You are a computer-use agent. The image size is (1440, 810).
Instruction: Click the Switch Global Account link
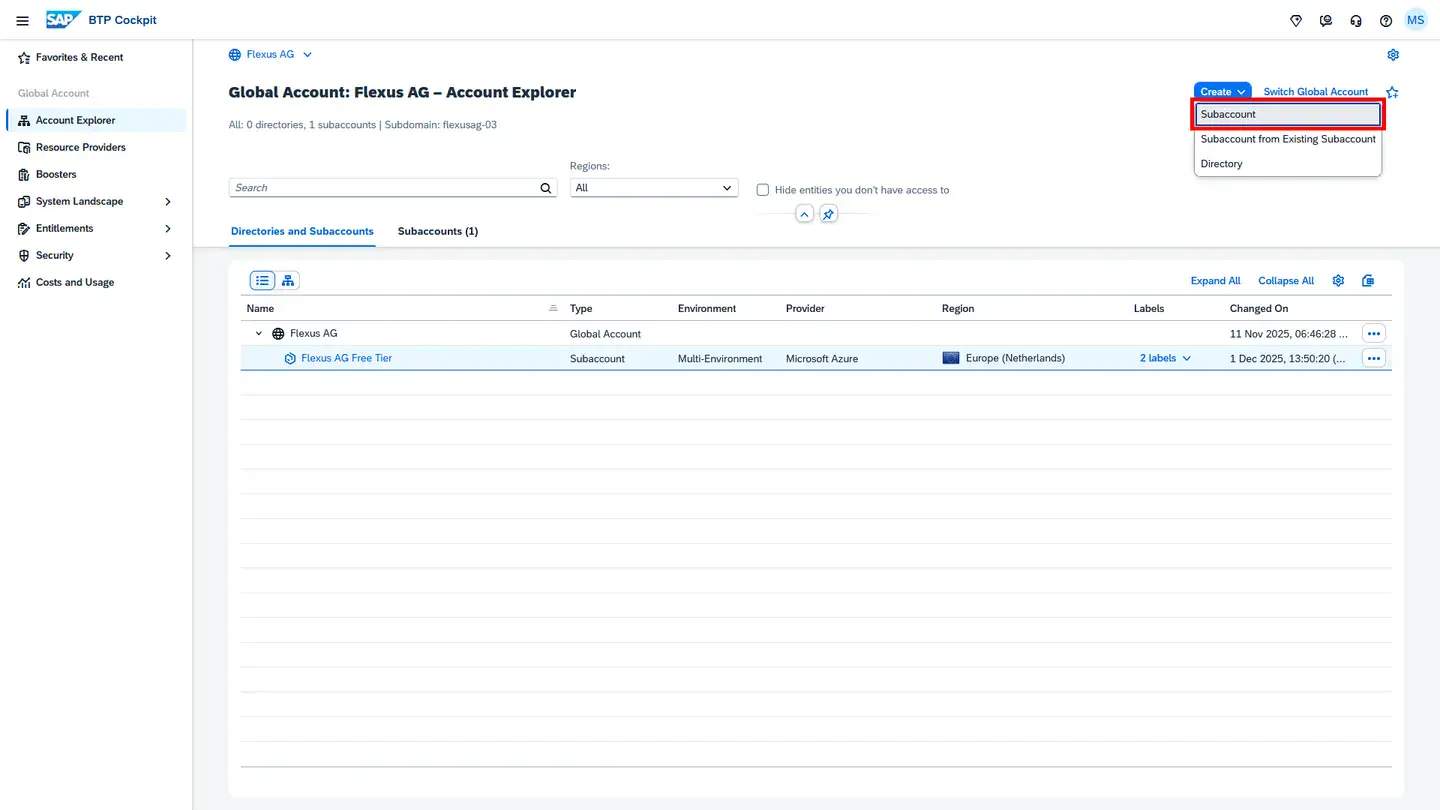[1315, 92]
